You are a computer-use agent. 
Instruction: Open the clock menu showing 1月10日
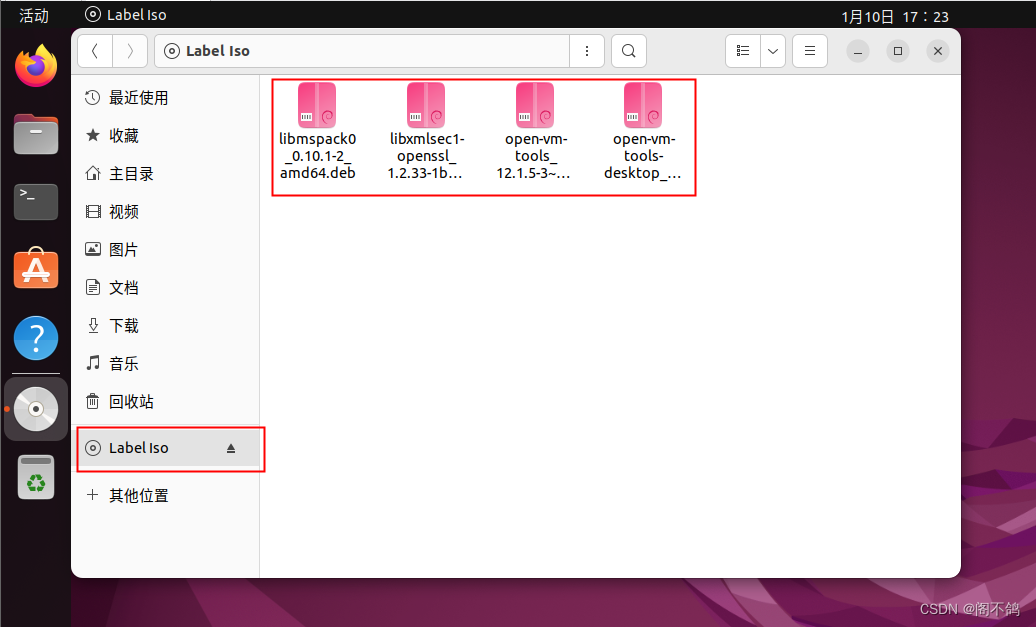899,15
